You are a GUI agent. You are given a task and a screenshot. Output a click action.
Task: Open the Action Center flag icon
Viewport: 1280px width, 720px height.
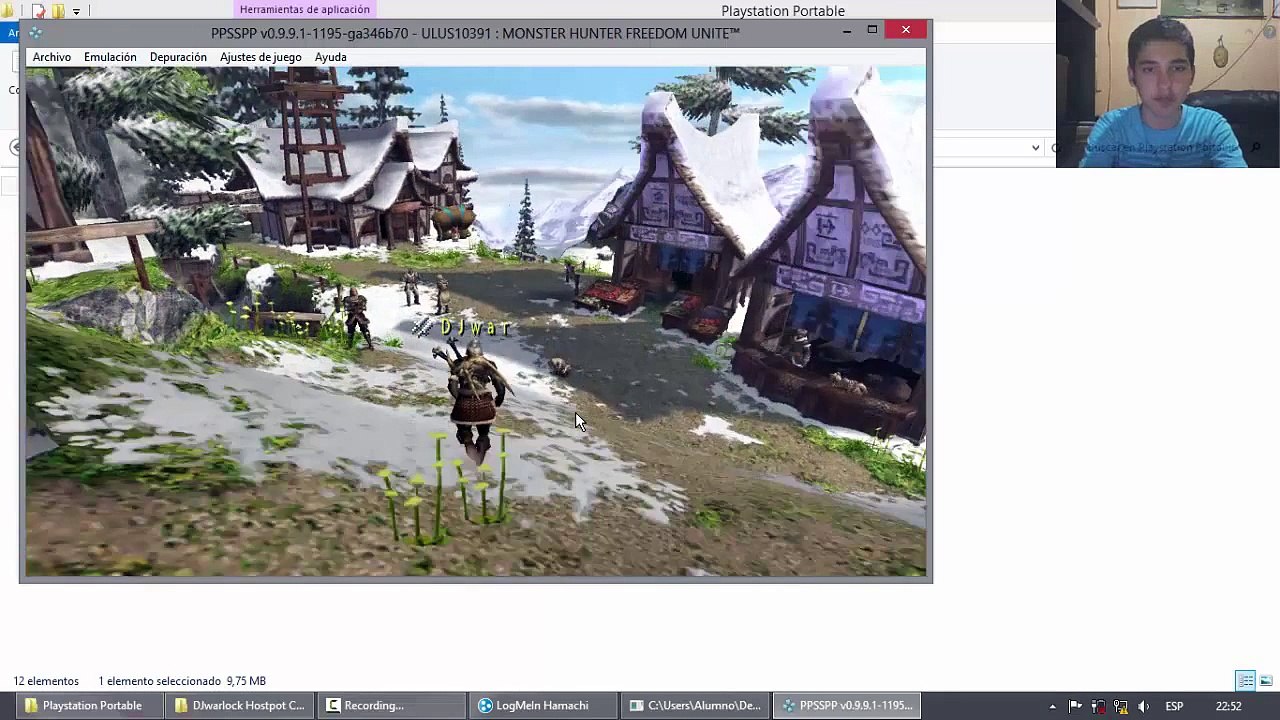1075,707
